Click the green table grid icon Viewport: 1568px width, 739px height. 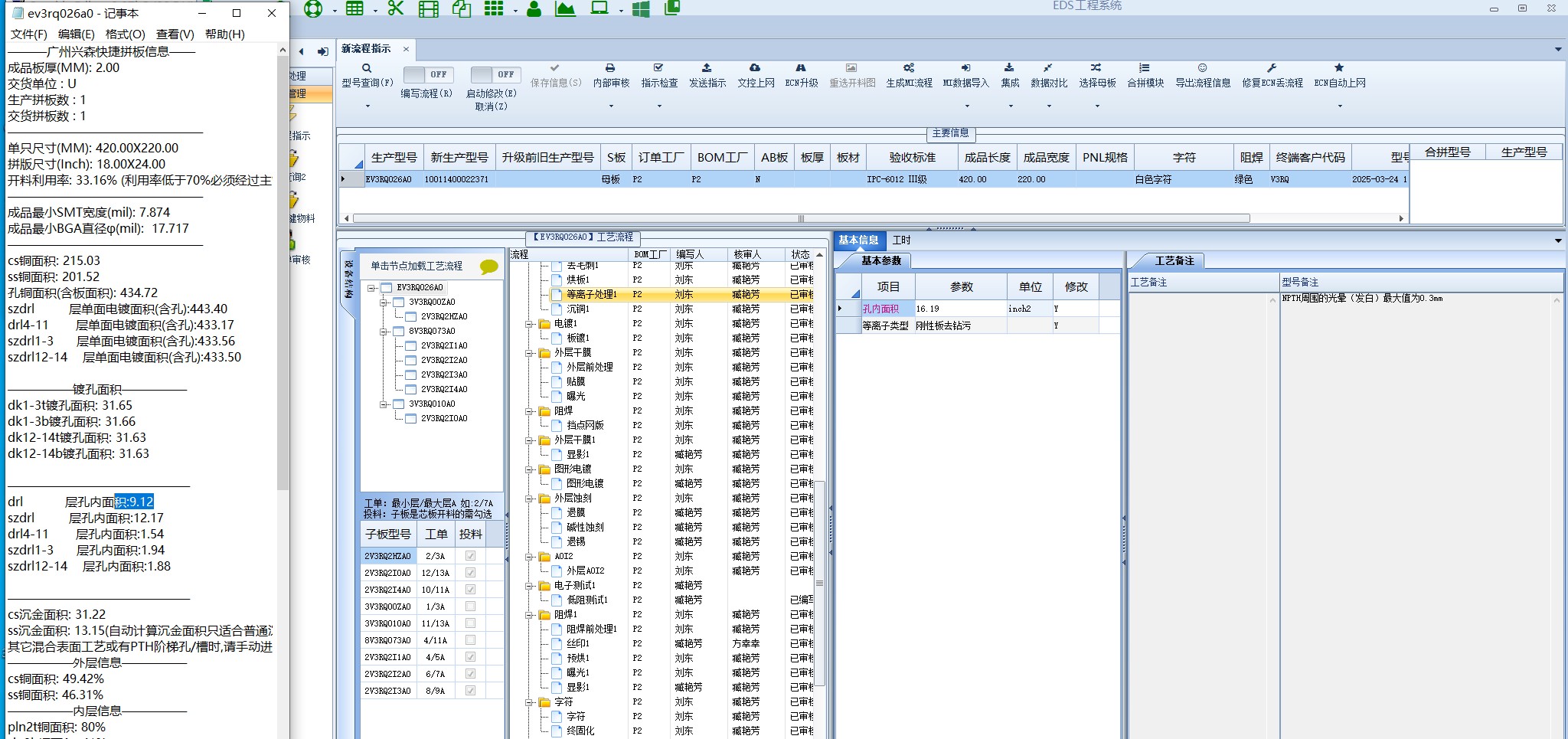[x=354, y=8]
